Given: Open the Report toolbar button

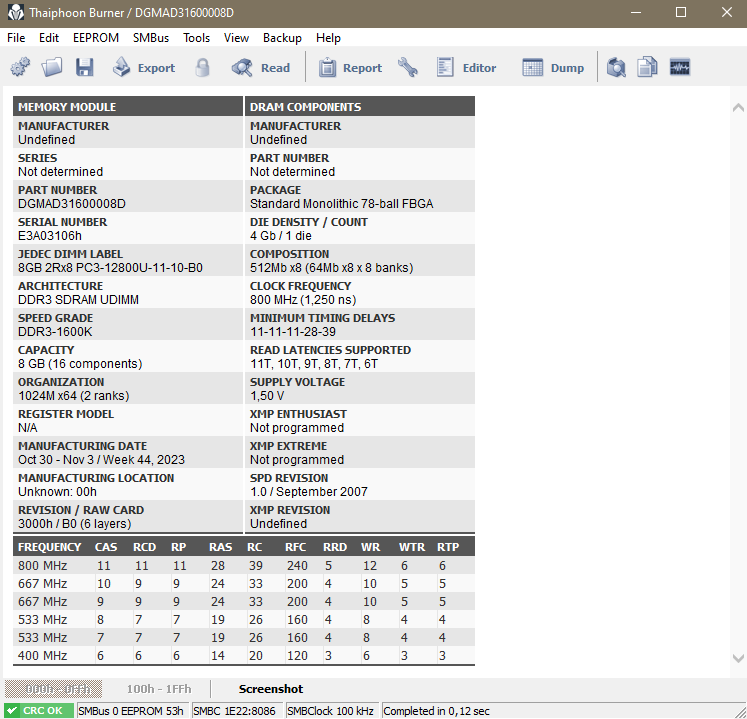Looking at the screenshot, I should [x=350, y=67].
